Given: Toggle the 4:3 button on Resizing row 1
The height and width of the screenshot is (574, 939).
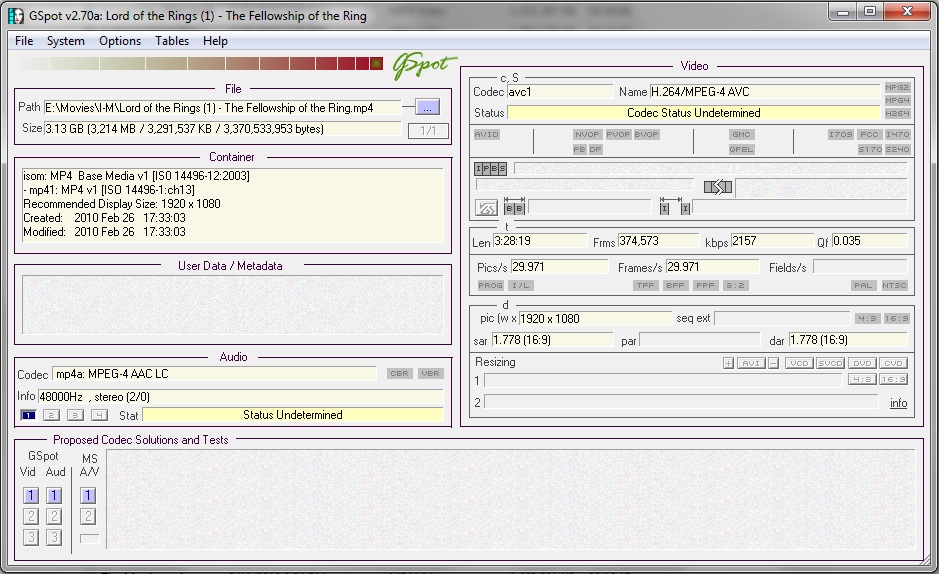Looking at the screenshot, I should pos(862,379).
